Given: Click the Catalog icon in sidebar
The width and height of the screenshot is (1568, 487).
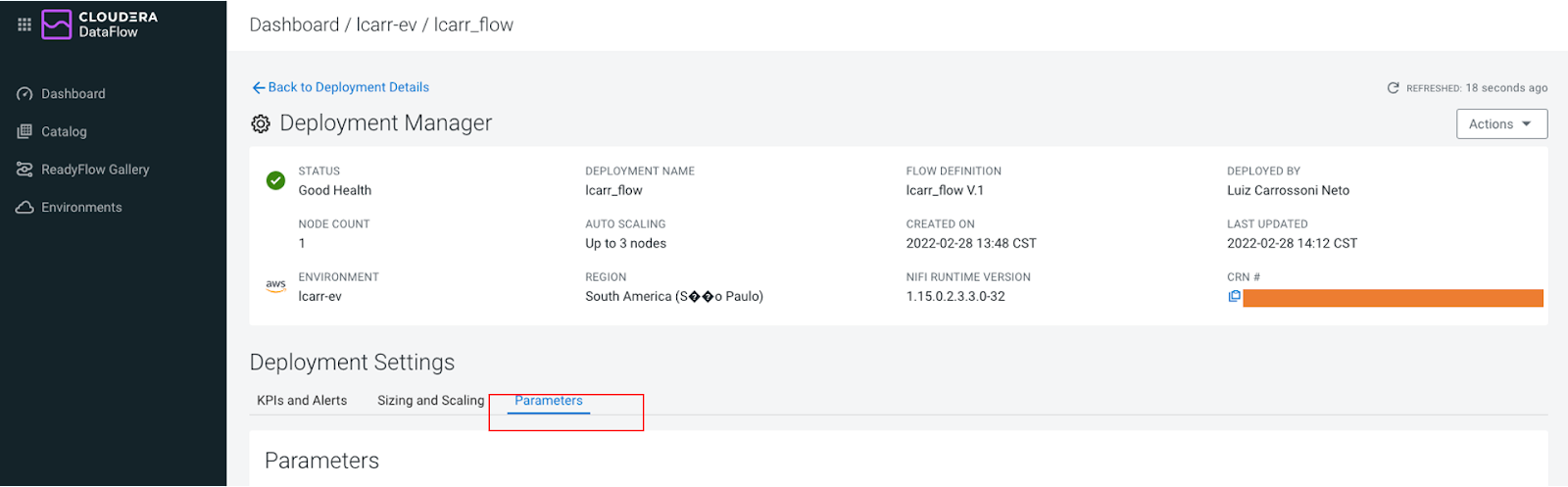Looking at the screenshot, I should pyautogui.click(x=25, y=131).
